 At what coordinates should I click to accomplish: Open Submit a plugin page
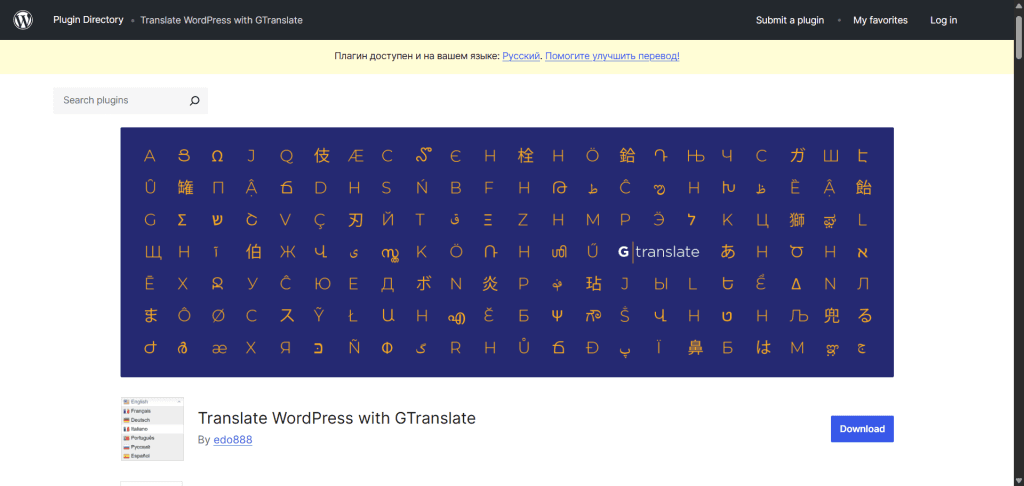[x=790, y=20]
